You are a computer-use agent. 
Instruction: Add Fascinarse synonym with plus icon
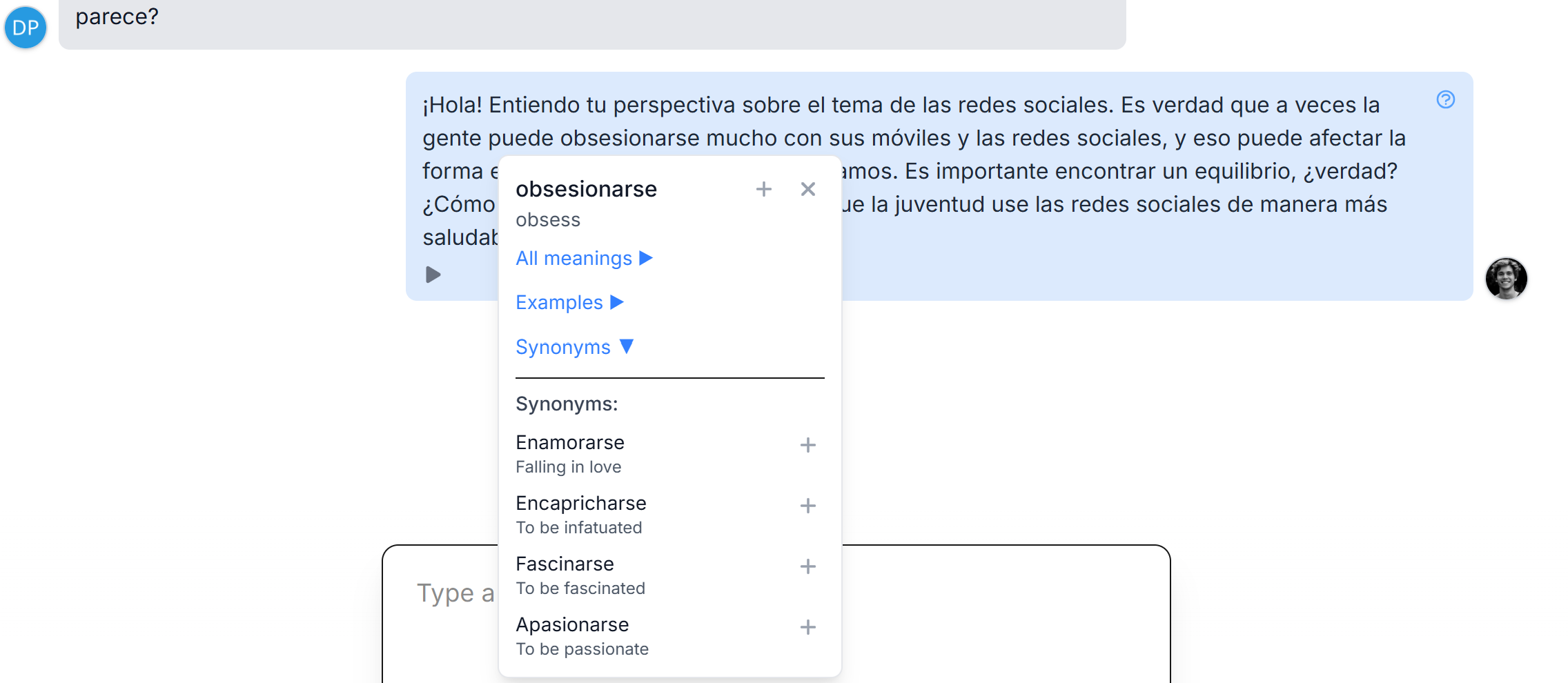(x=807, y=566)
